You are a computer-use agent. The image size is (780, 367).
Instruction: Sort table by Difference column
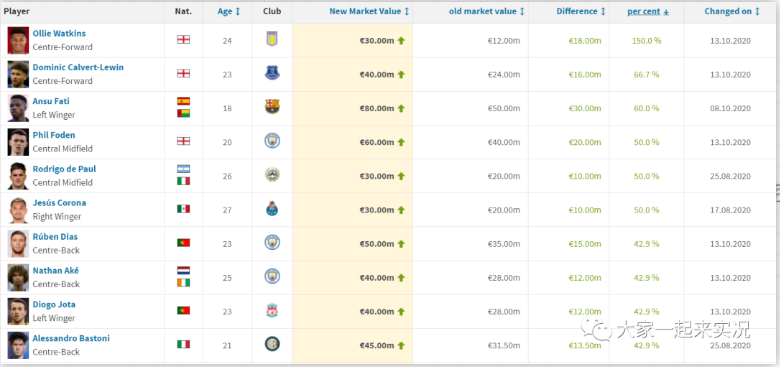point(581,11)
